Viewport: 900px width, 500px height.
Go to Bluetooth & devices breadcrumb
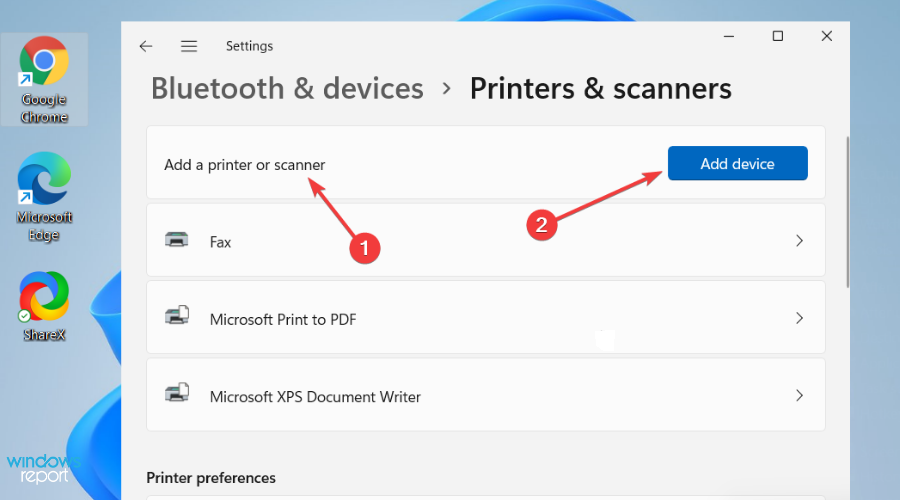(x=287, y=88)
